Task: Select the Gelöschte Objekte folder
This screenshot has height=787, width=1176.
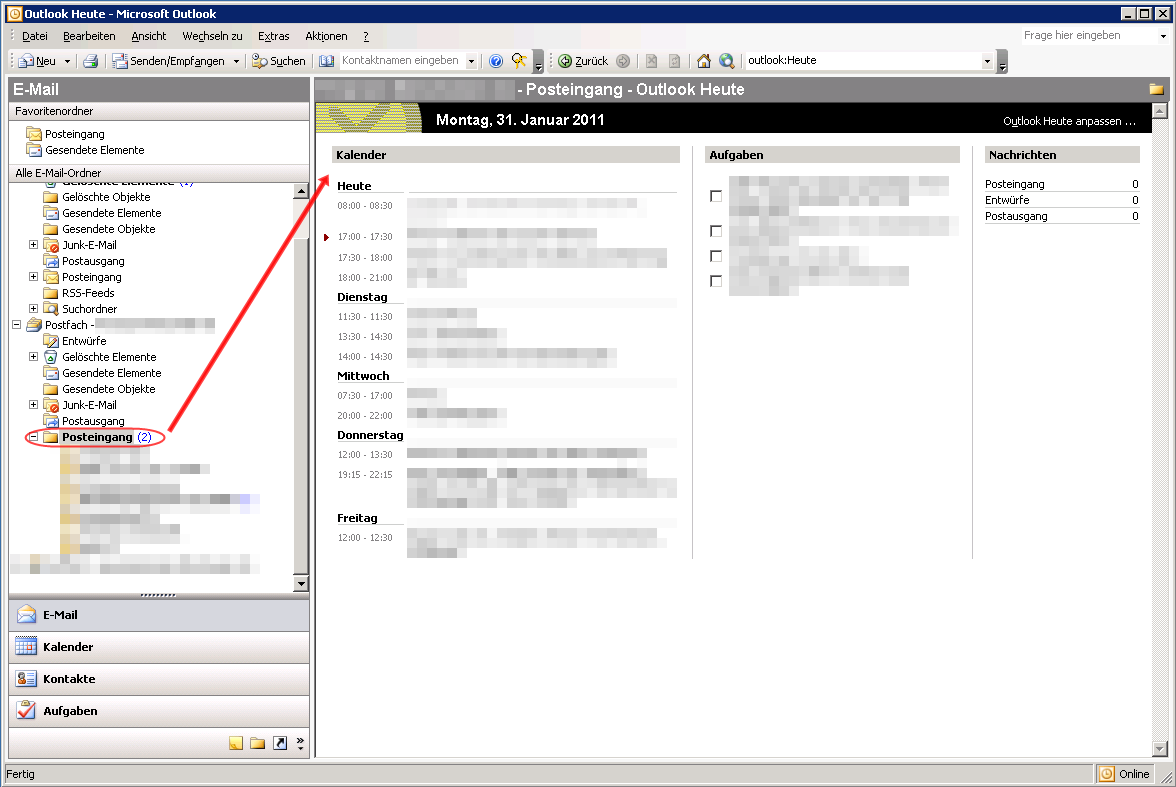Action: pyautogui.click(x=106, y=197)
